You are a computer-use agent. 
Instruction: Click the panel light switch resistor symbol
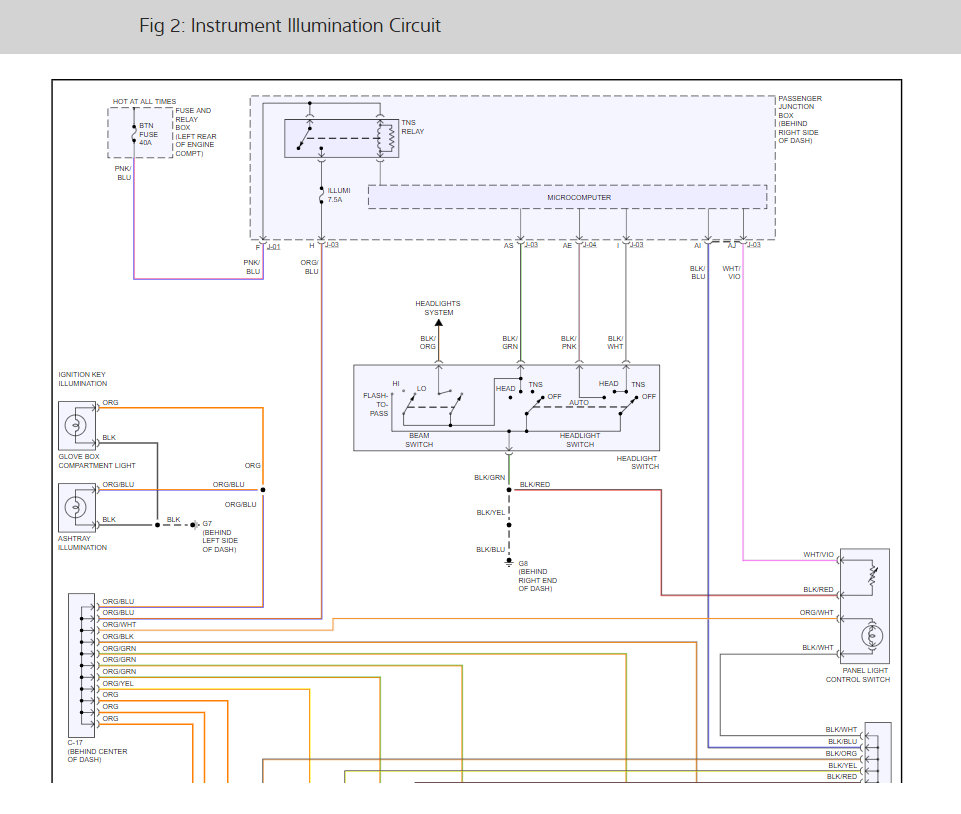[x=872, y=575]
